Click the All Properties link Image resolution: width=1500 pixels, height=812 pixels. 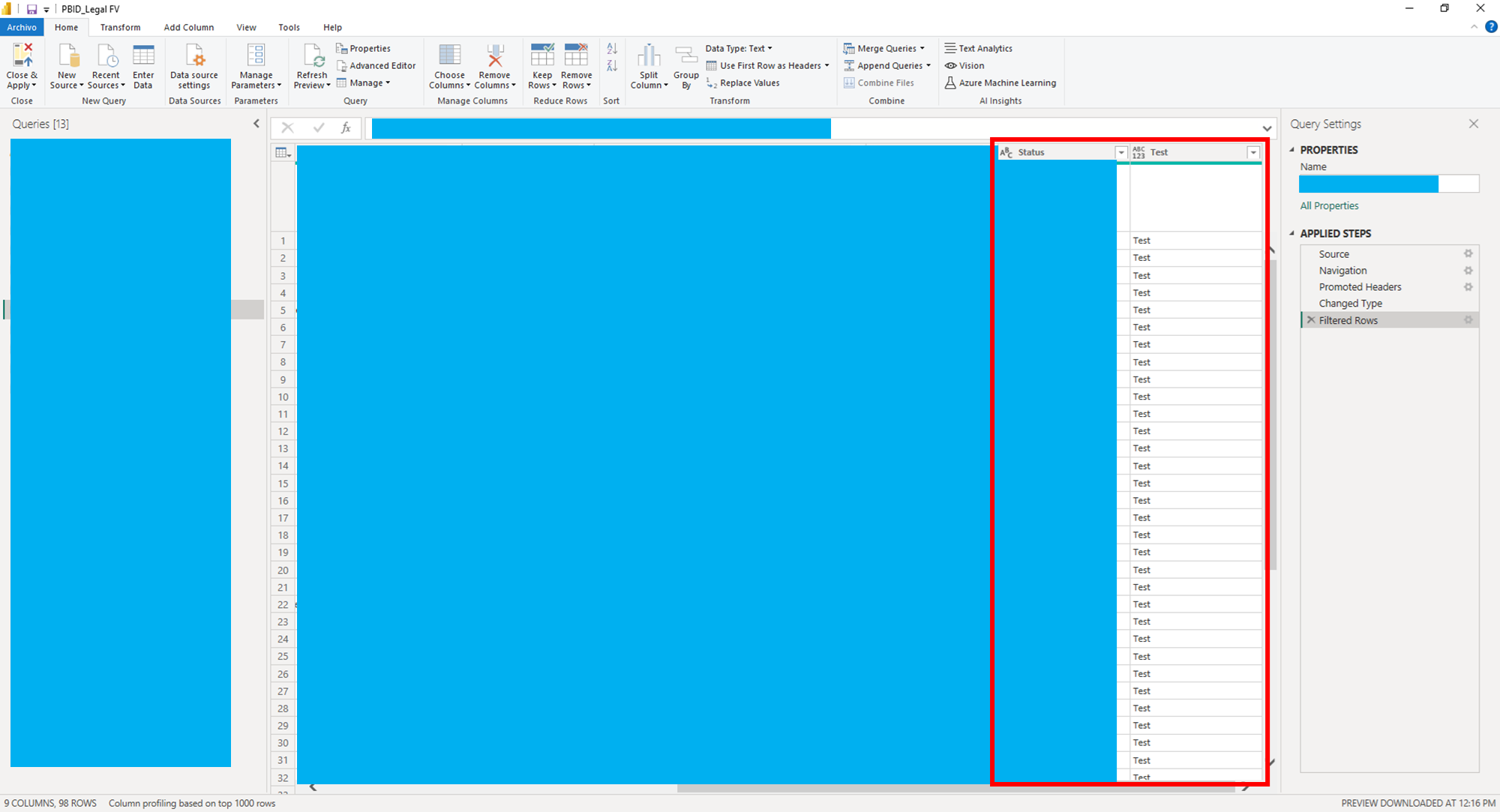click(x=1329, y=205)
